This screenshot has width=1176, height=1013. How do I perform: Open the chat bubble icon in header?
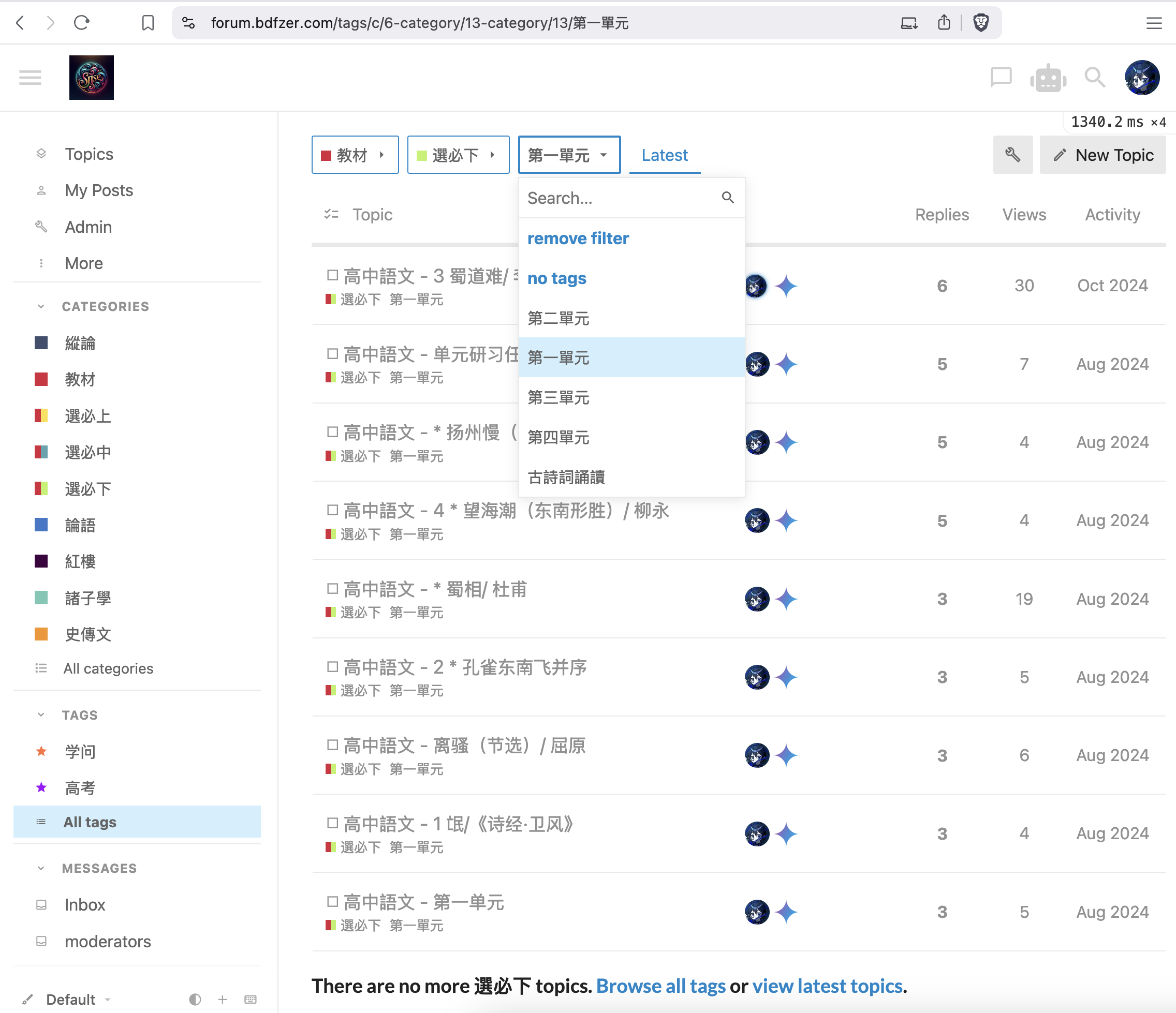pyautogui.click(x=1001, y=77)
